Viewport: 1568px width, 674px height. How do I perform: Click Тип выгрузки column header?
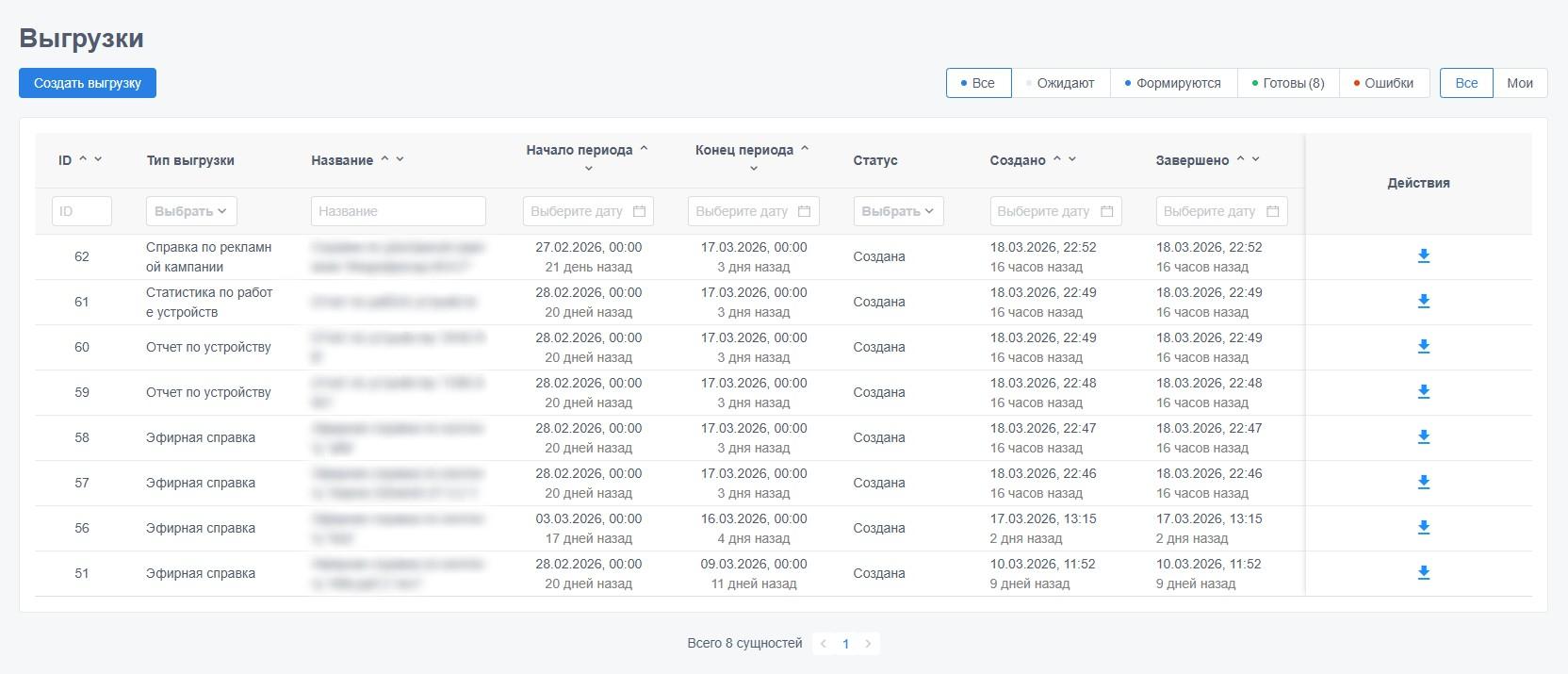[x=190, y=160]
